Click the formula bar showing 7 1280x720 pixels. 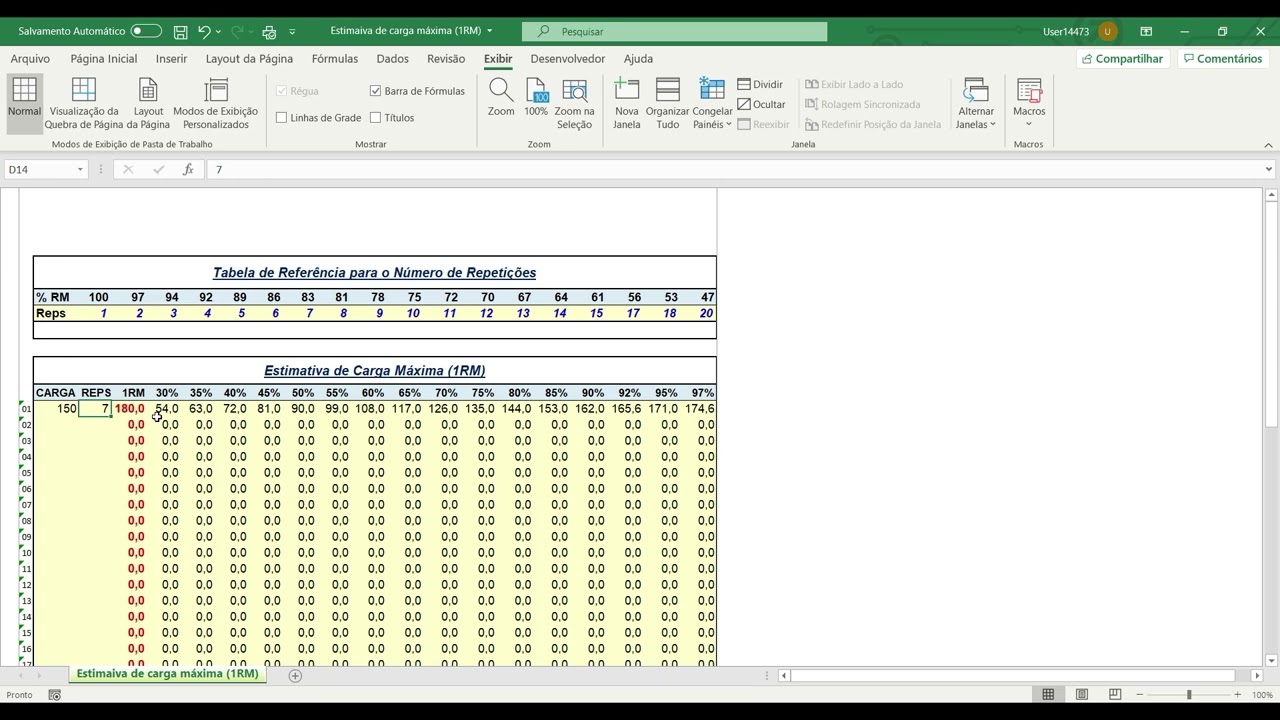736,170
